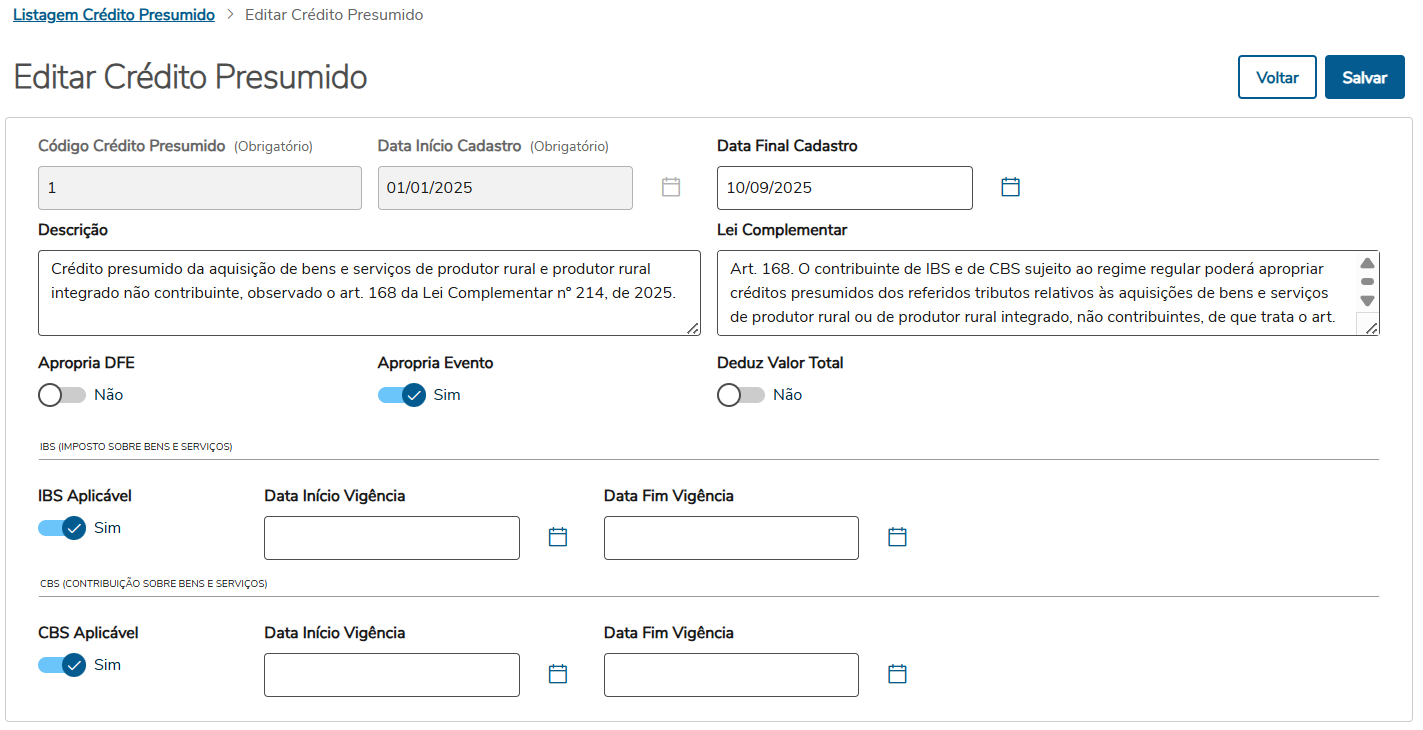
Task: Open CBS Data Início Vigência calendar
Action: (x=558, y=674)
